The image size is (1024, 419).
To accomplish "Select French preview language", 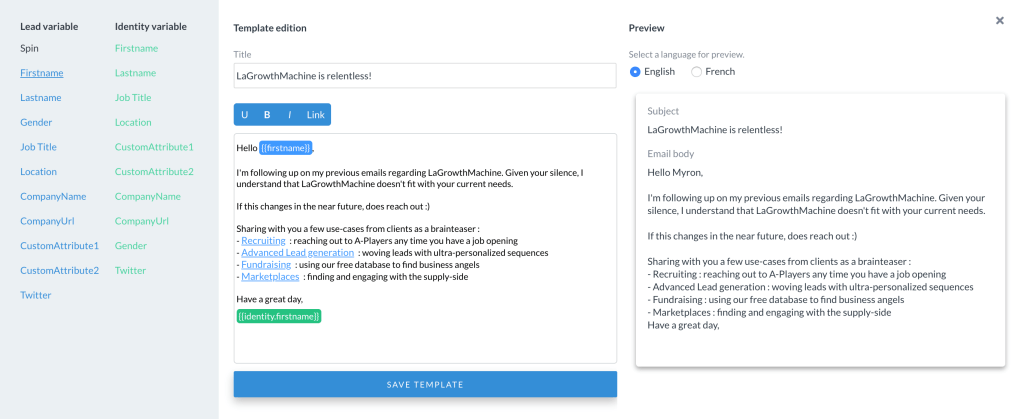I will tap(697, 72).
